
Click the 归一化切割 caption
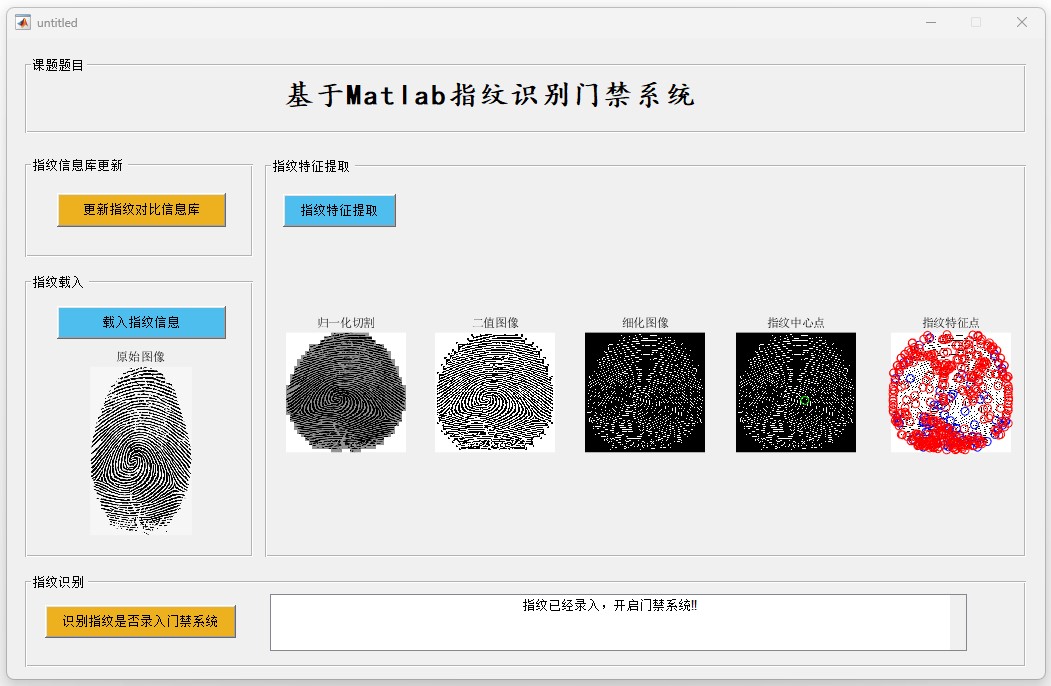(346, 323)
